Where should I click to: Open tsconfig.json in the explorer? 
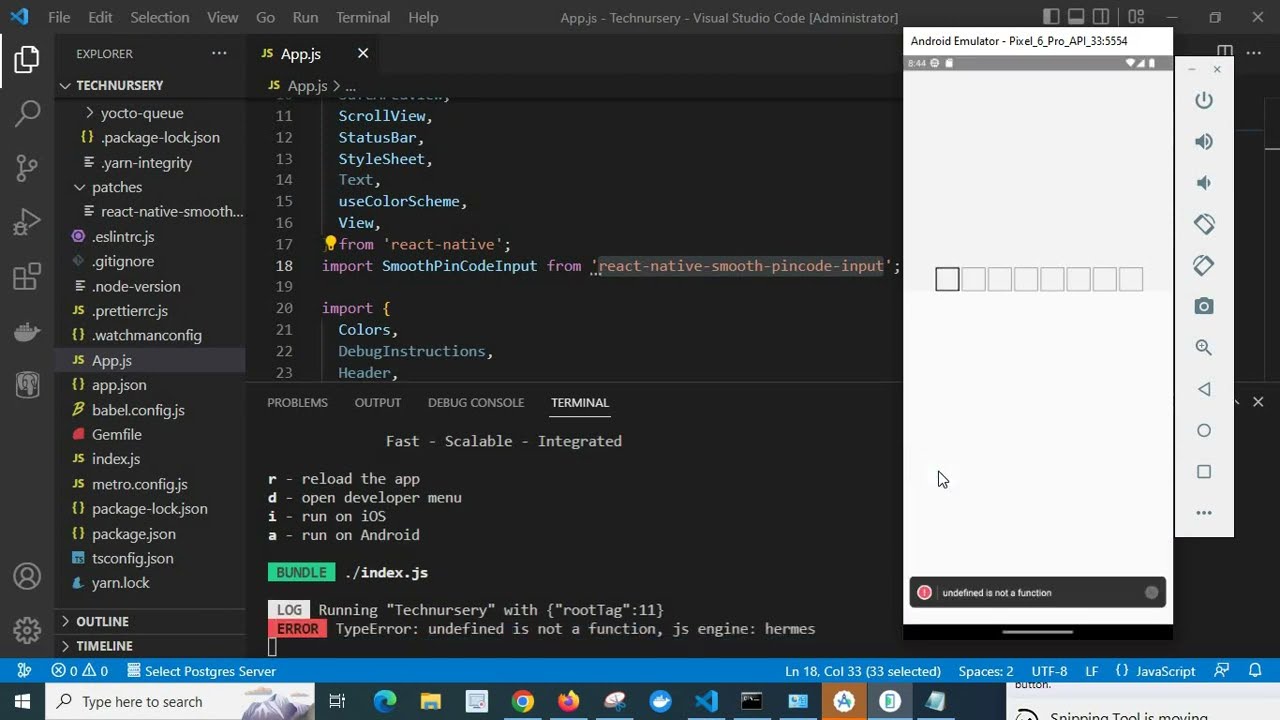click(150, 558)
